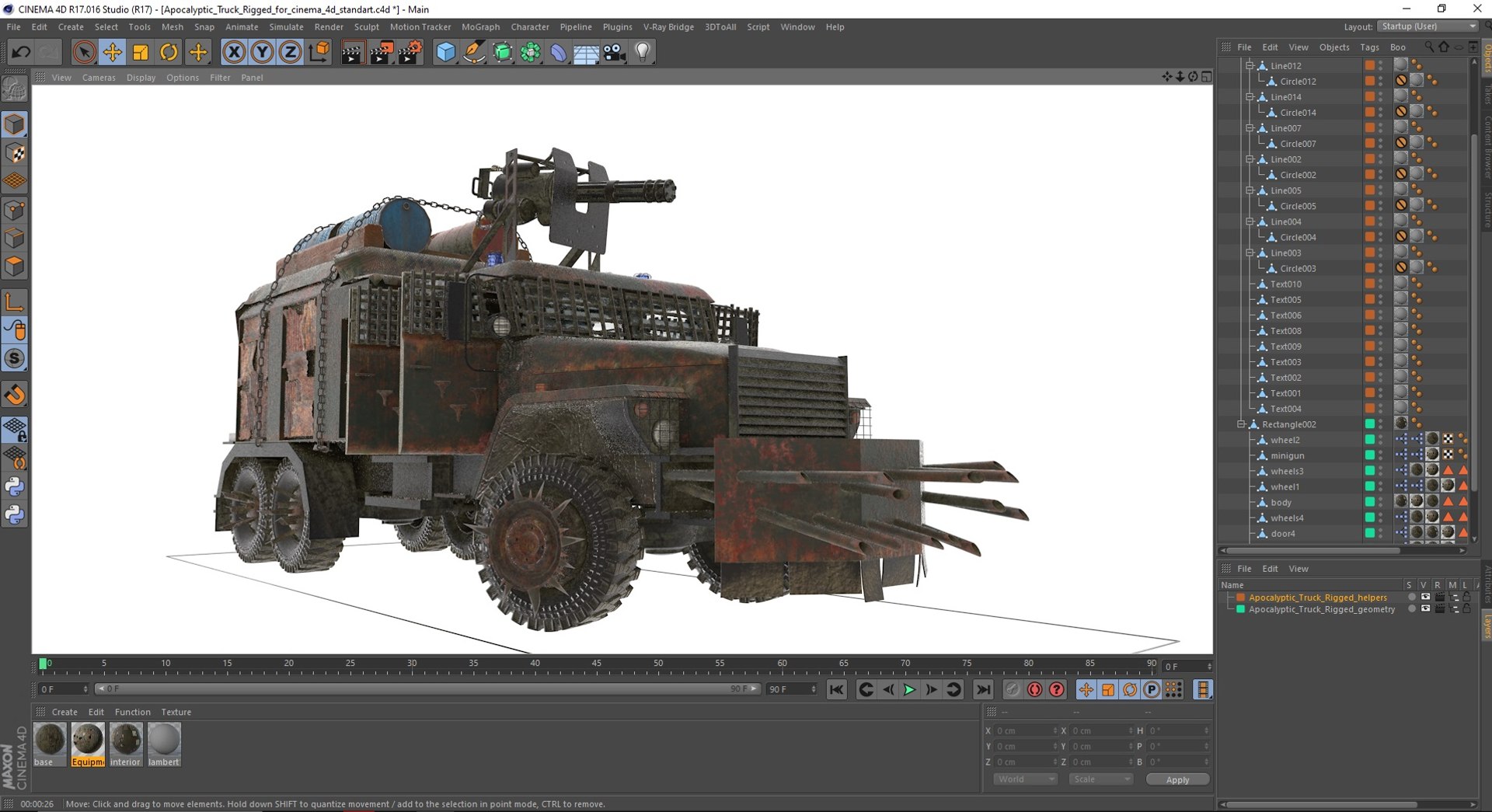This screenshot has height=812, width=1492.
Task: Toggle position keyframe recording
Action: [1086, 689]
